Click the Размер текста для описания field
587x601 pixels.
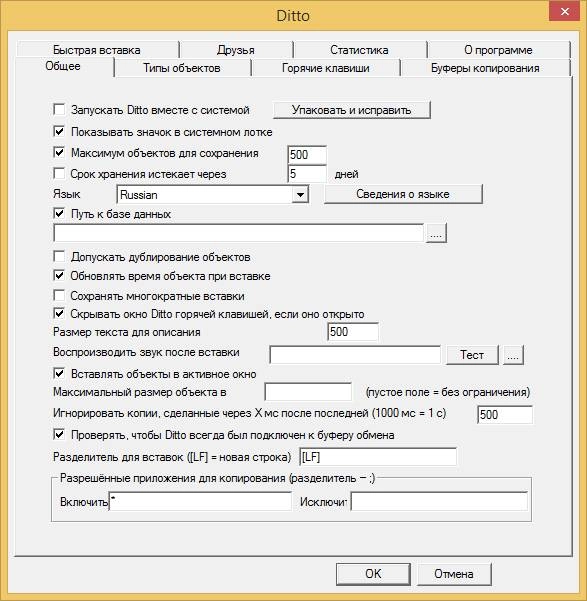353,332
